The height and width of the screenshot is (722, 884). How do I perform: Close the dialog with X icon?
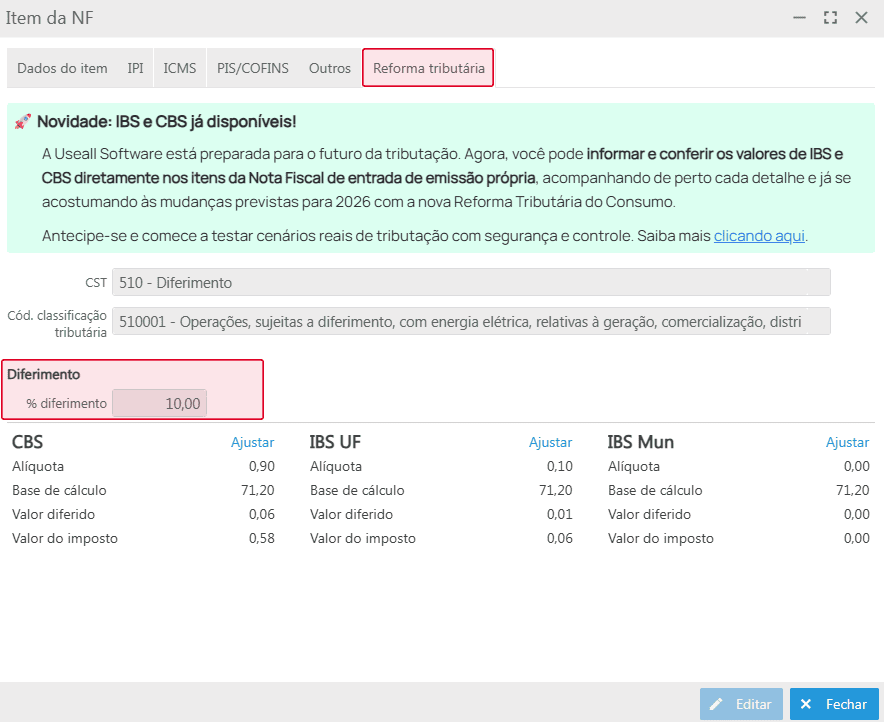pyautogui.click(x=860, y=18)
